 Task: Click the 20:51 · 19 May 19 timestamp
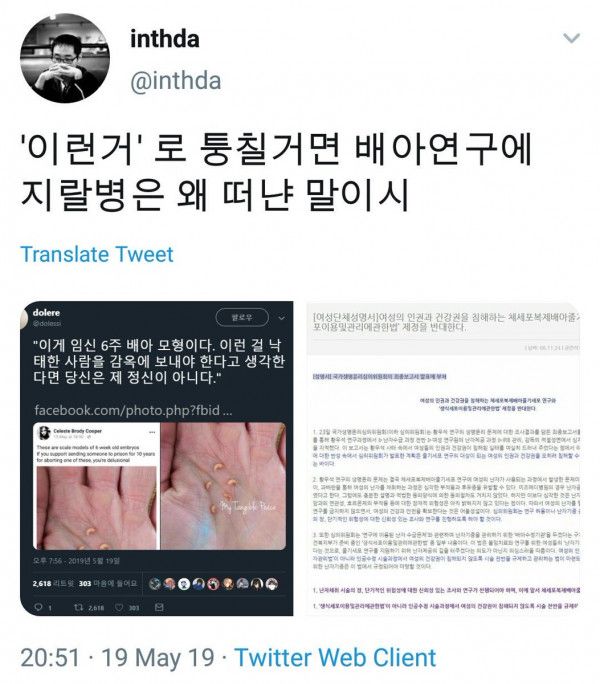coord(117,657)
